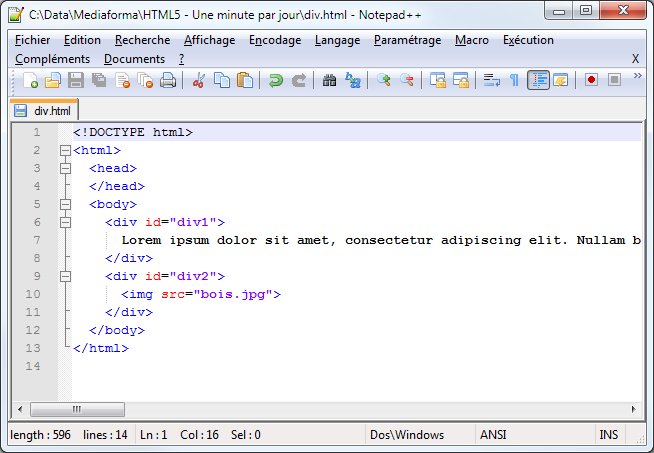Collapse the div1 fold marker on line 6

[65, 223]
